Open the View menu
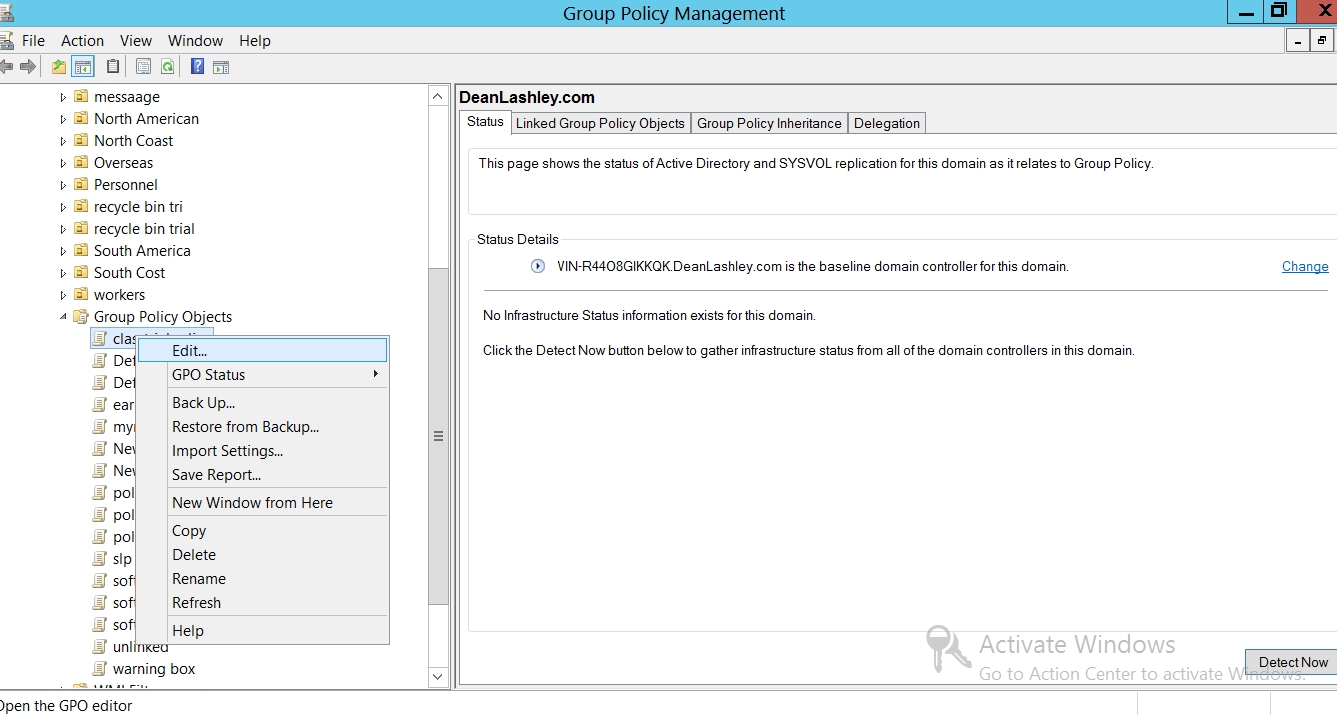The height and width of the screenshot is (715, 1337). pyautogui.click(x=136, y=41)
